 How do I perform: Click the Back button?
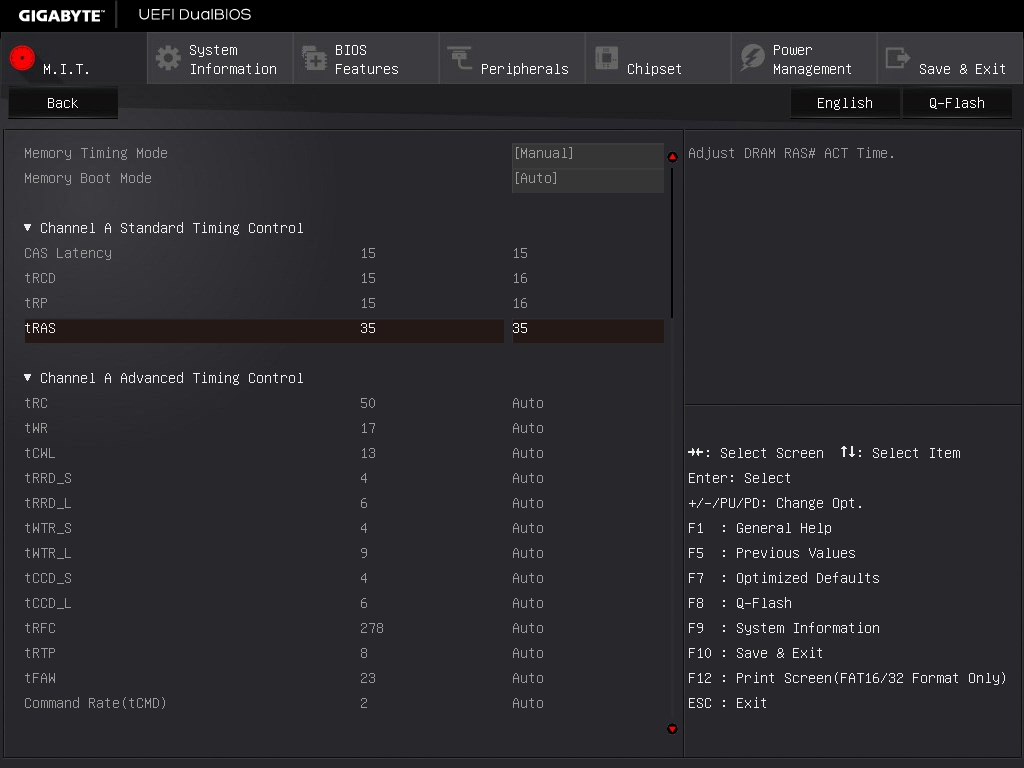63,103
